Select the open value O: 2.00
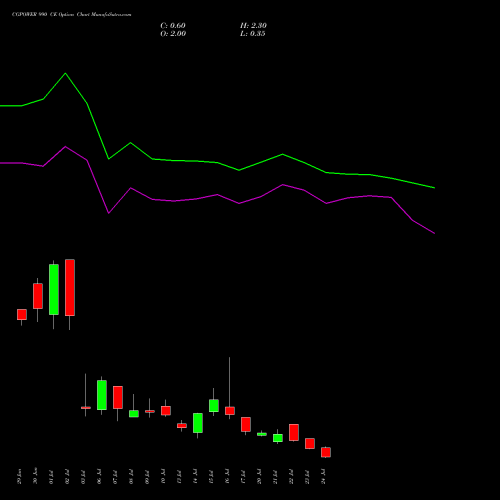500x500 pixels. coord(173,34)
